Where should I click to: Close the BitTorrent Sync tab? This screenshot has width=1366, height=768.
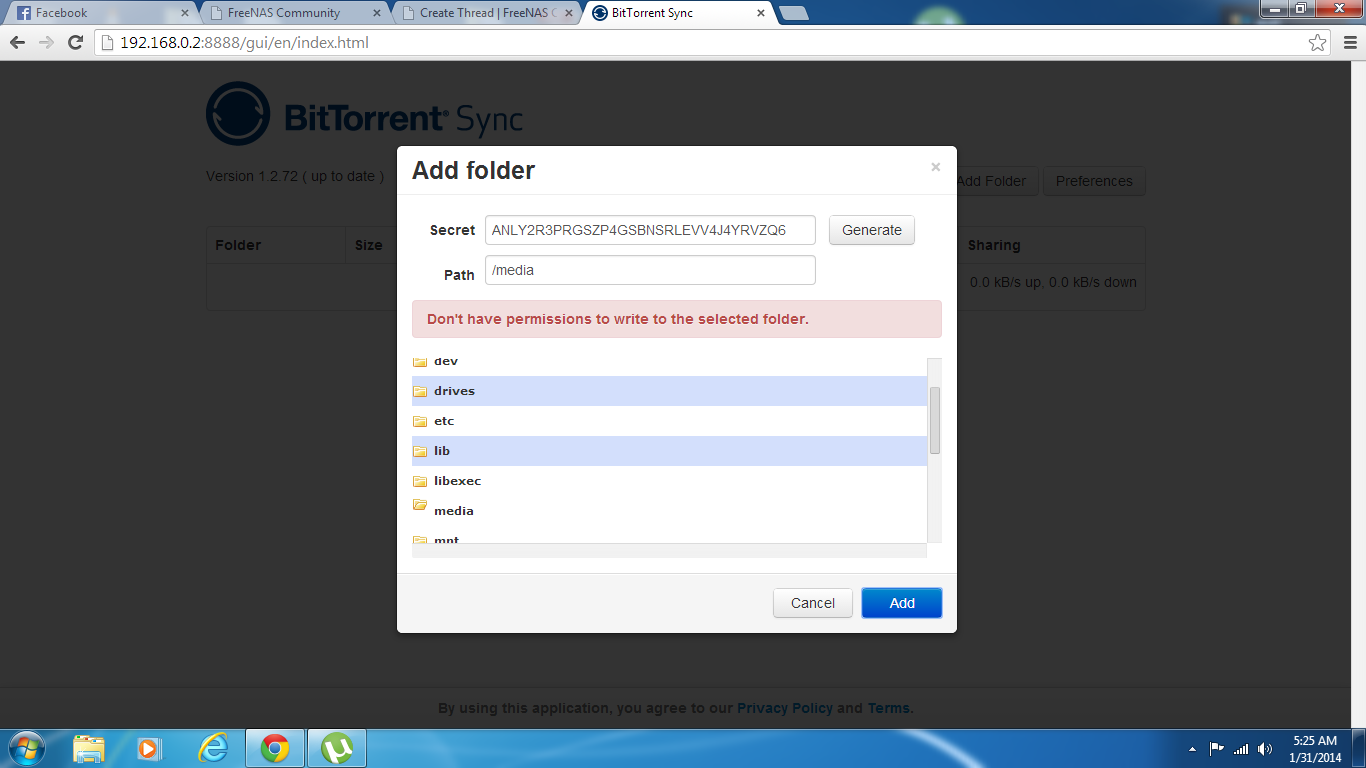click(x=761, y=13)
